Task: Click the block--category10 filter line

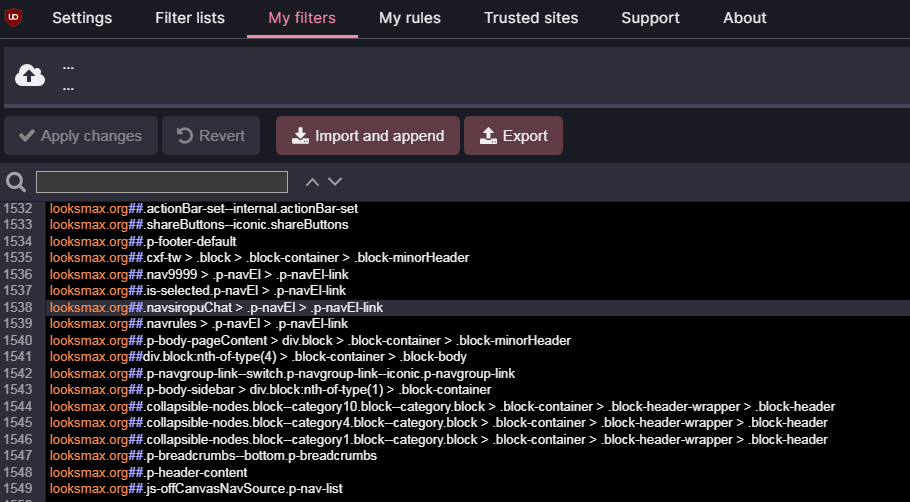Action: tap(442, 407)
